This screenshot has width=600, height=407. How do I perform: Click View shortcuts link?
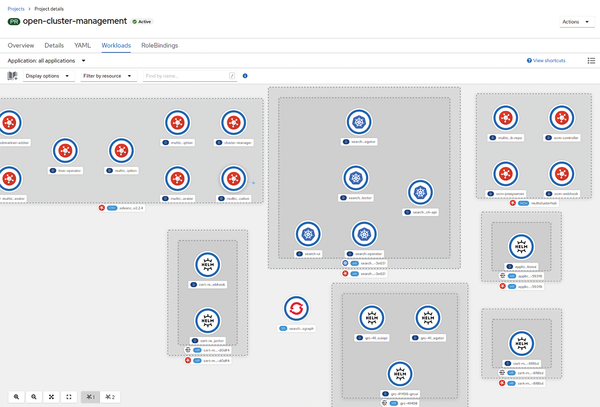point(546,60)
